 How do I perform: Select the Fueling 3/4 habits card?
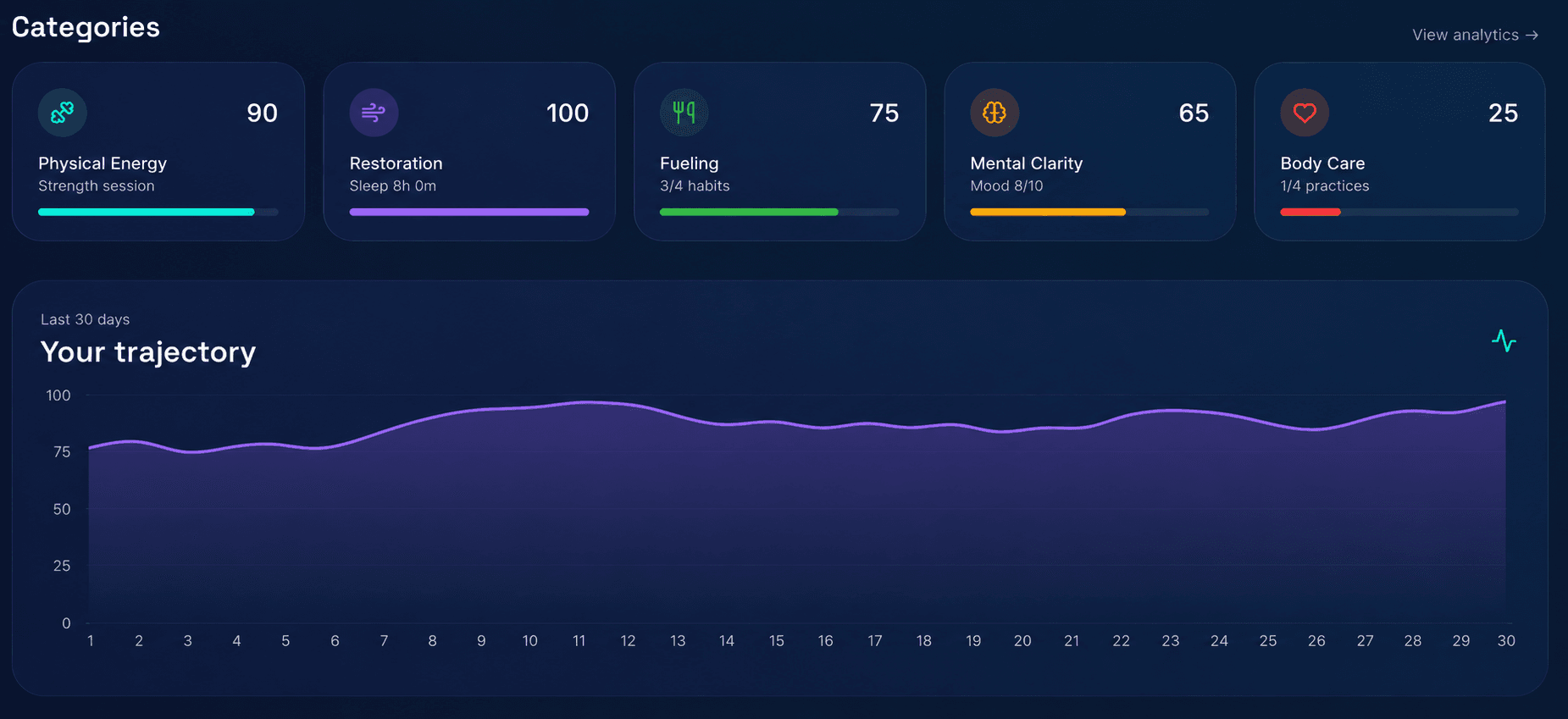[779, 152]
